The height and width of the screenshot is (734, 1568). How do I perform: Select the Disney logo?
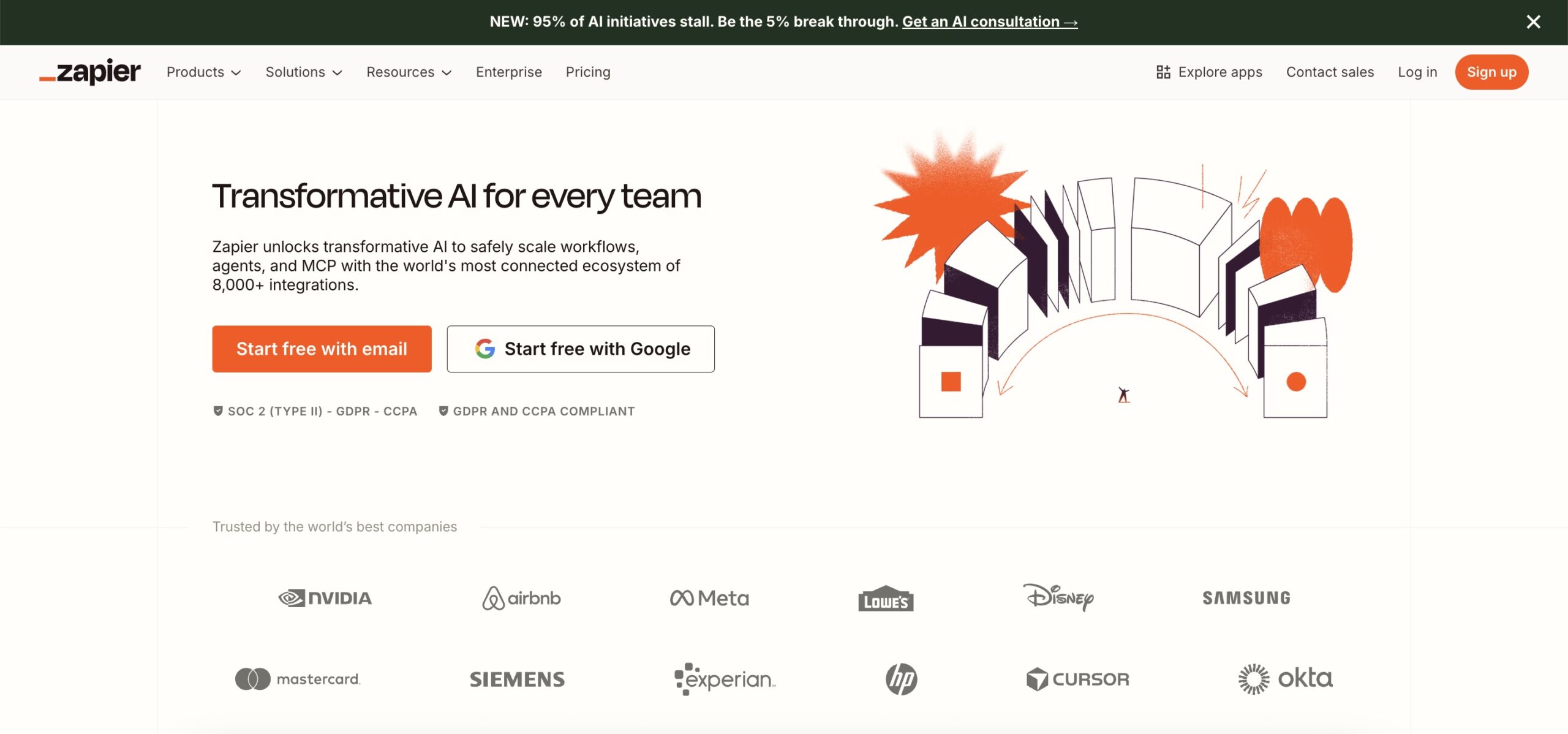coord(1059,598)
